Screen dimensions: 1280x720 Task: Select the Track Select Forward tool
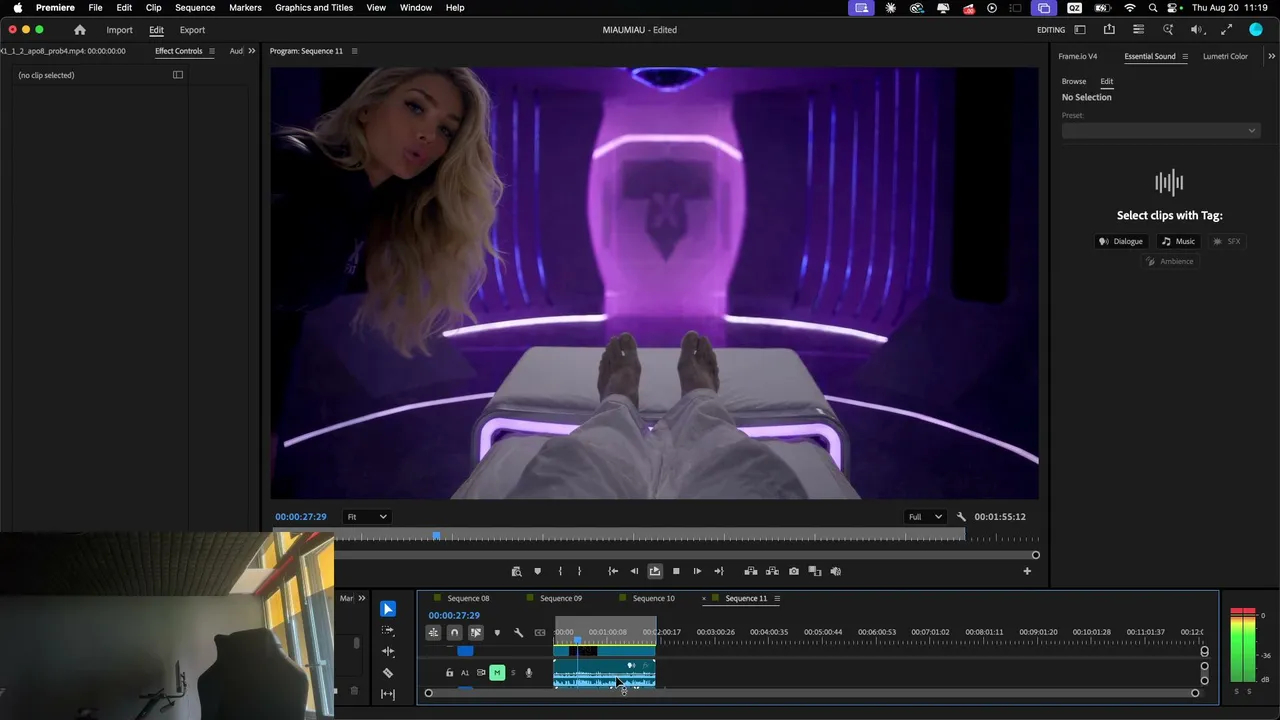[388, 630]
